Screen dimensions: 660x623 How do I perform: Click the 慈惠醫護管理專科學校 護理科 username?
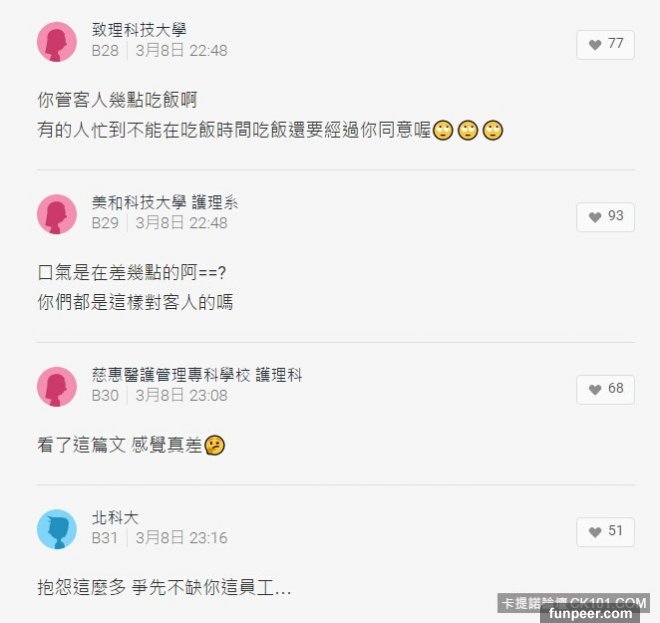click(197, 375)
